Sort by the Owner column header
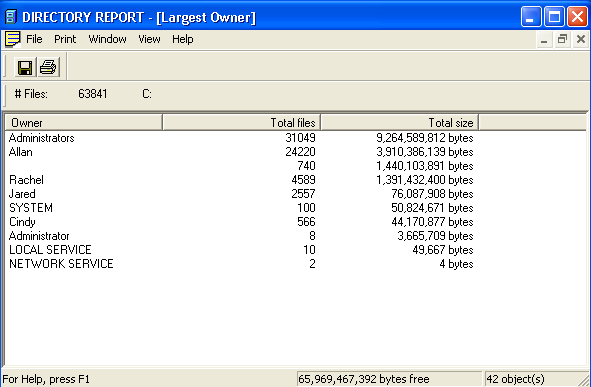Image resolution: width=591 pixels, height=387 pixels. [84, 123]
